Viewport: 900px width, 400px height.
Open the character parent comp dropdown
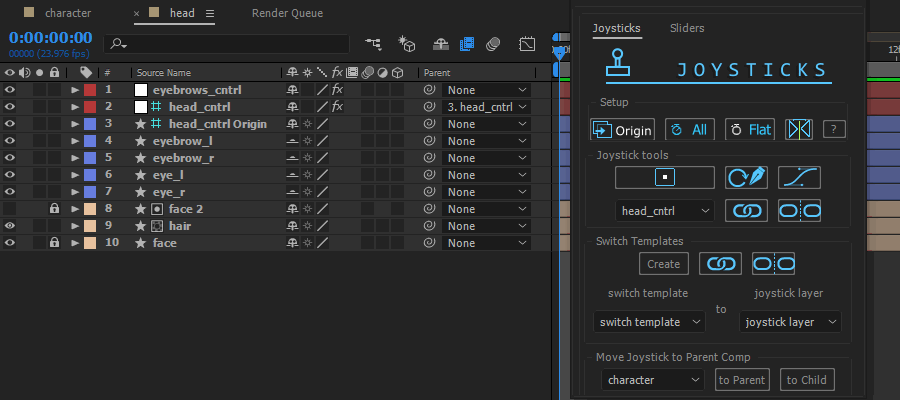coord(653,380)
